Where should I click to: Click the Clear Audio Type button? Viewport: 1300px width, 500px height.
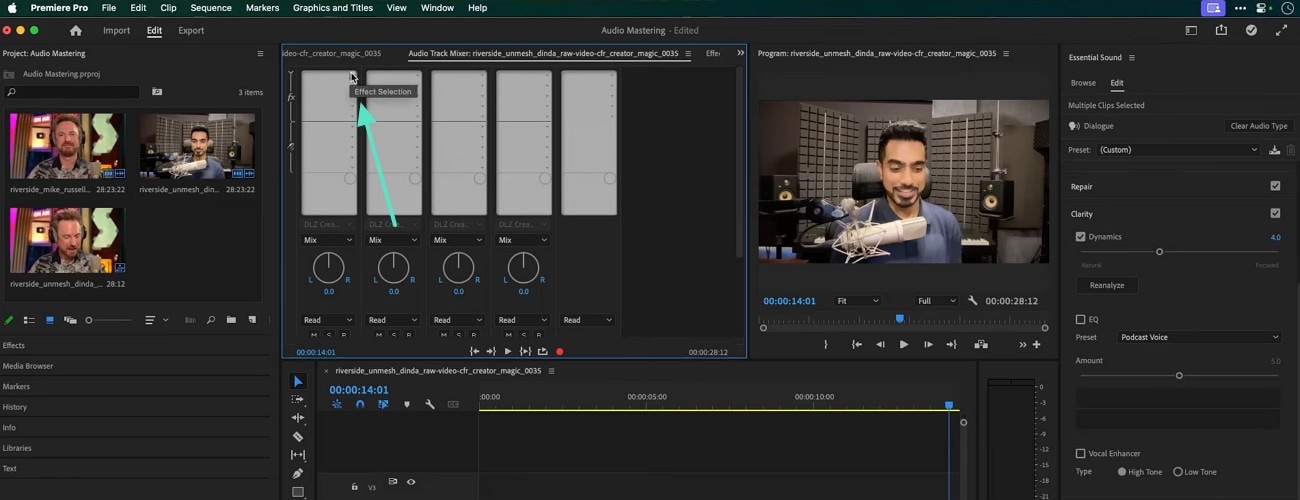(x=1258, y=126)
